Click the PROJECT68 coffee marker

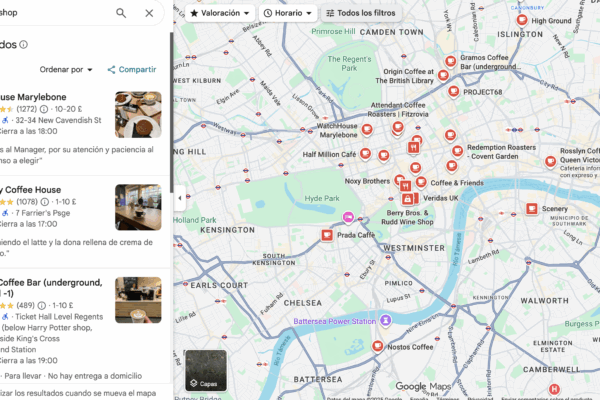point(453,92)
